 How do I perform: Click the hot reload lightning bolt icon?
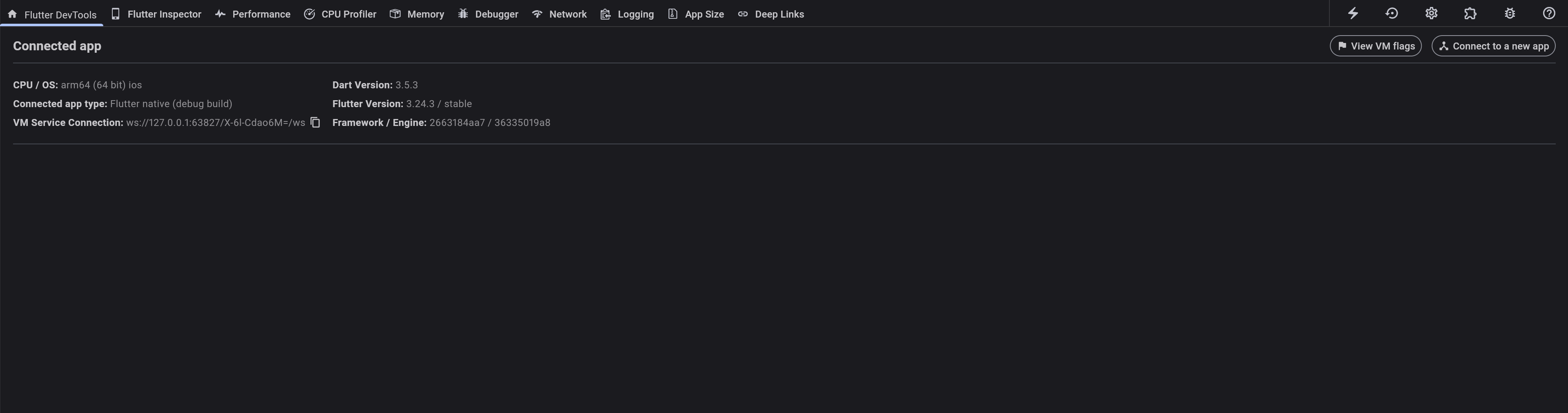pyautogui.click(x=1353, y=13)
